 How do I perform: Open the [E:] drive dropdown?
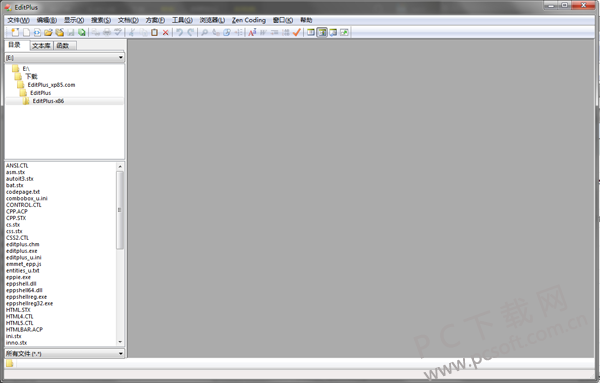pos(64,58)
